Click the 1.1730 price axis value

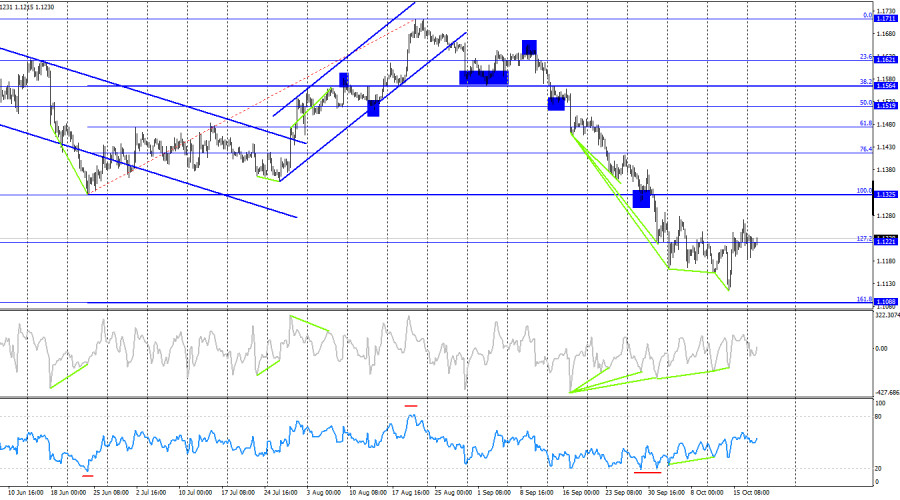(x=886, y=11)
